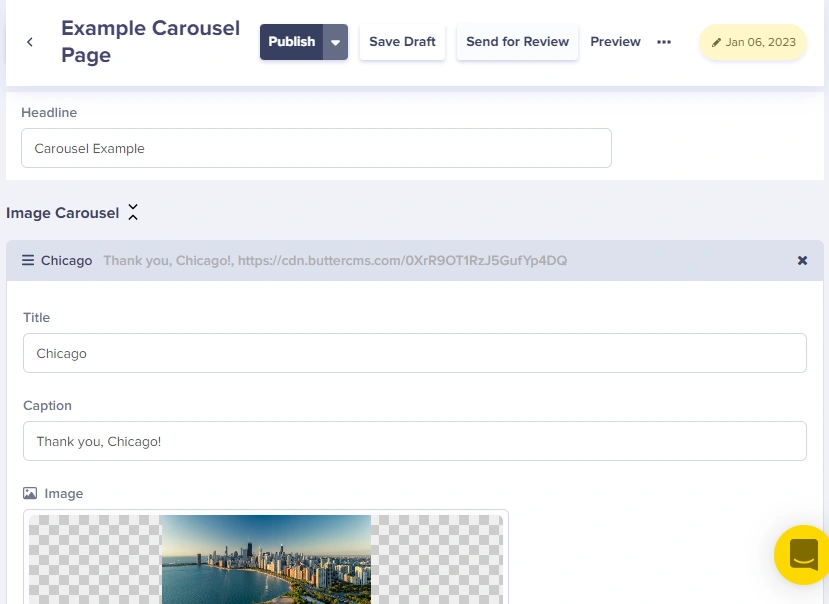
Task: Remove the Chicago carousel item with X
Action: 802,260
